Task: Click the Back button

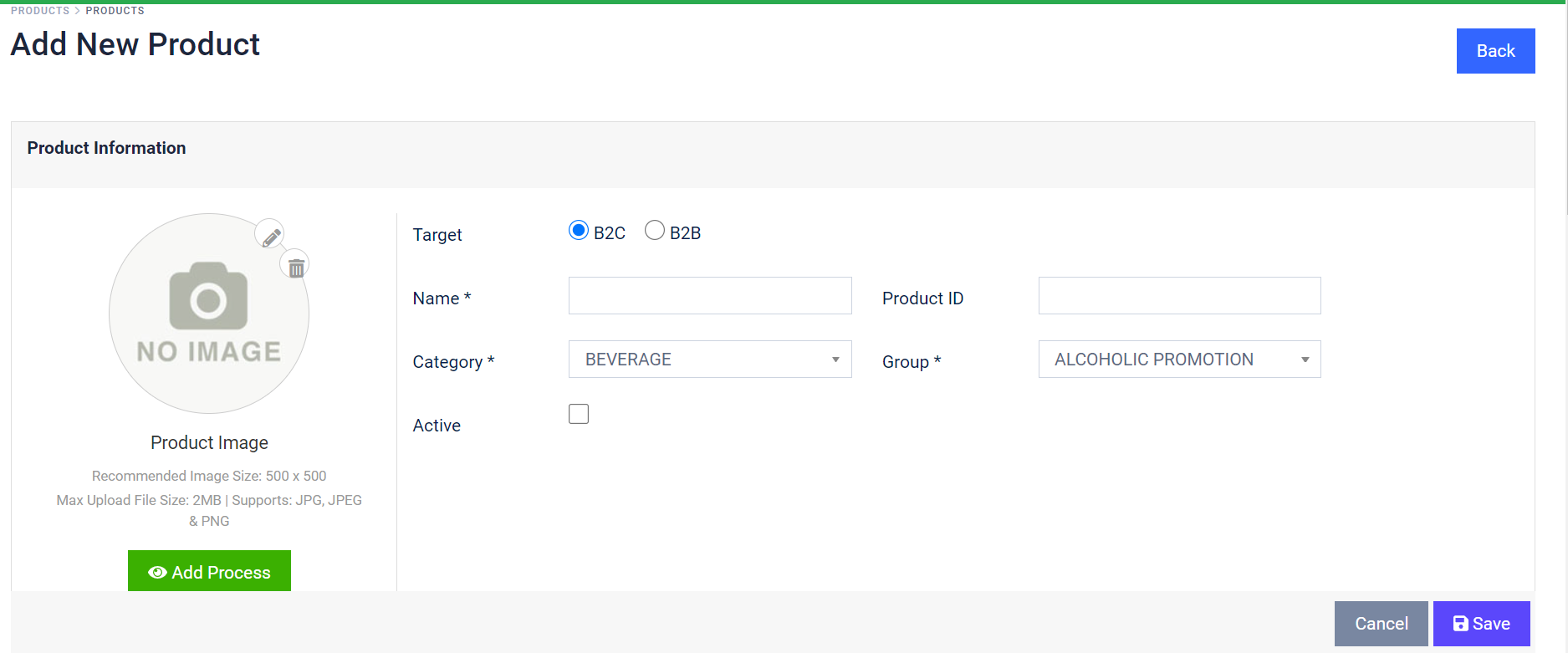Action: [1495, 51]
